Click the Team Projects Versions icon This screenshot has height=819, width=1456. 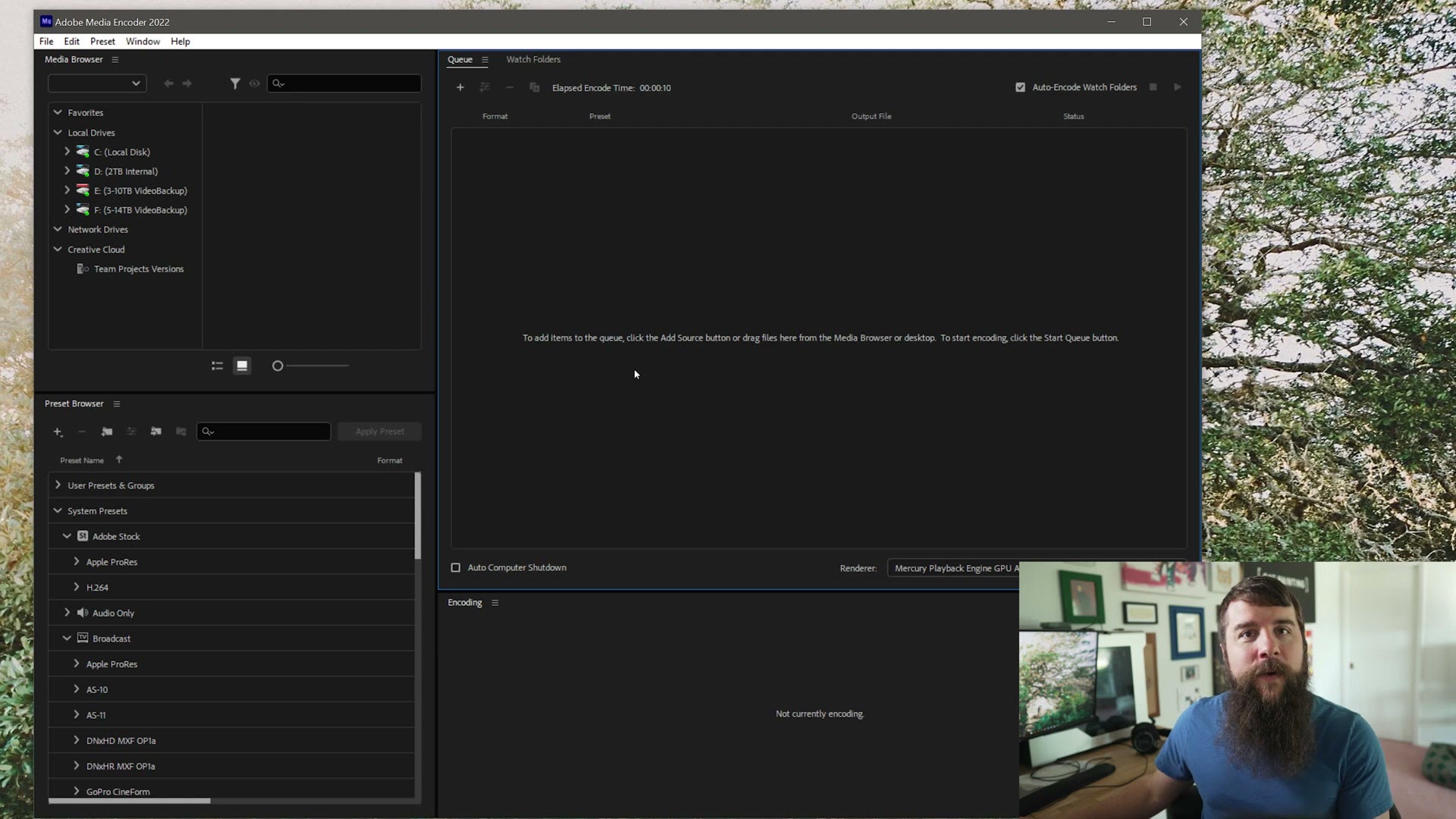pos(83,269)
